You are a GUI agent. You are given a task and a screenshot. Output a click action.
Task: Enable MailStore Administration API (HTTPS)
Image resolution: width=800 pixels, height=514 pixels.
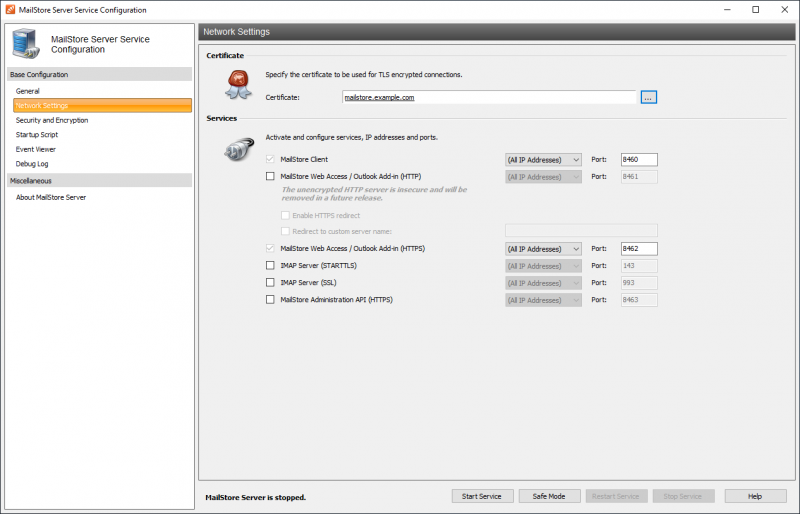[270, 300]
